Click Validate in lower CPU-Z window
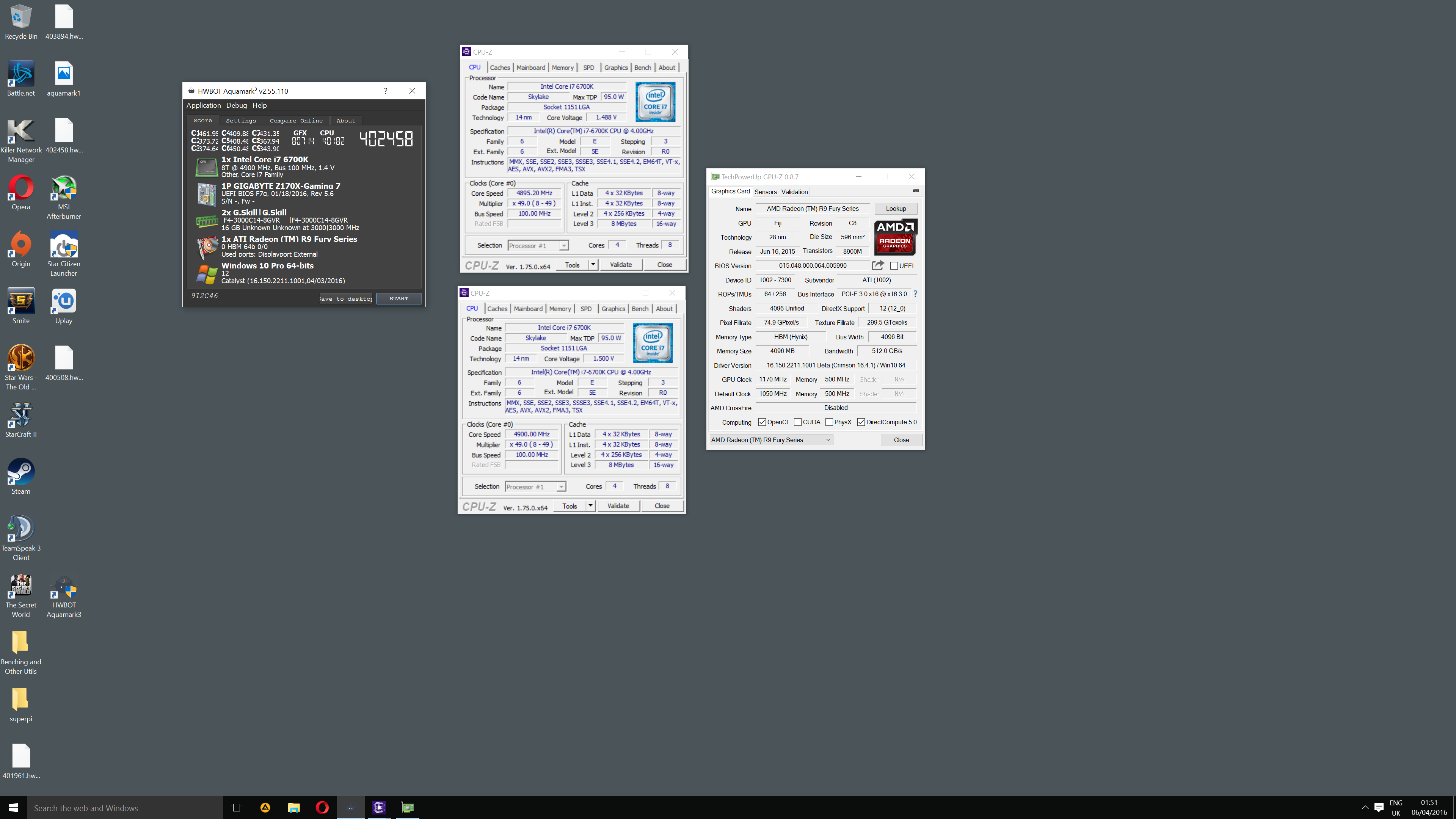This screenshot has height=819, width=1456. (x=618, y=506)
